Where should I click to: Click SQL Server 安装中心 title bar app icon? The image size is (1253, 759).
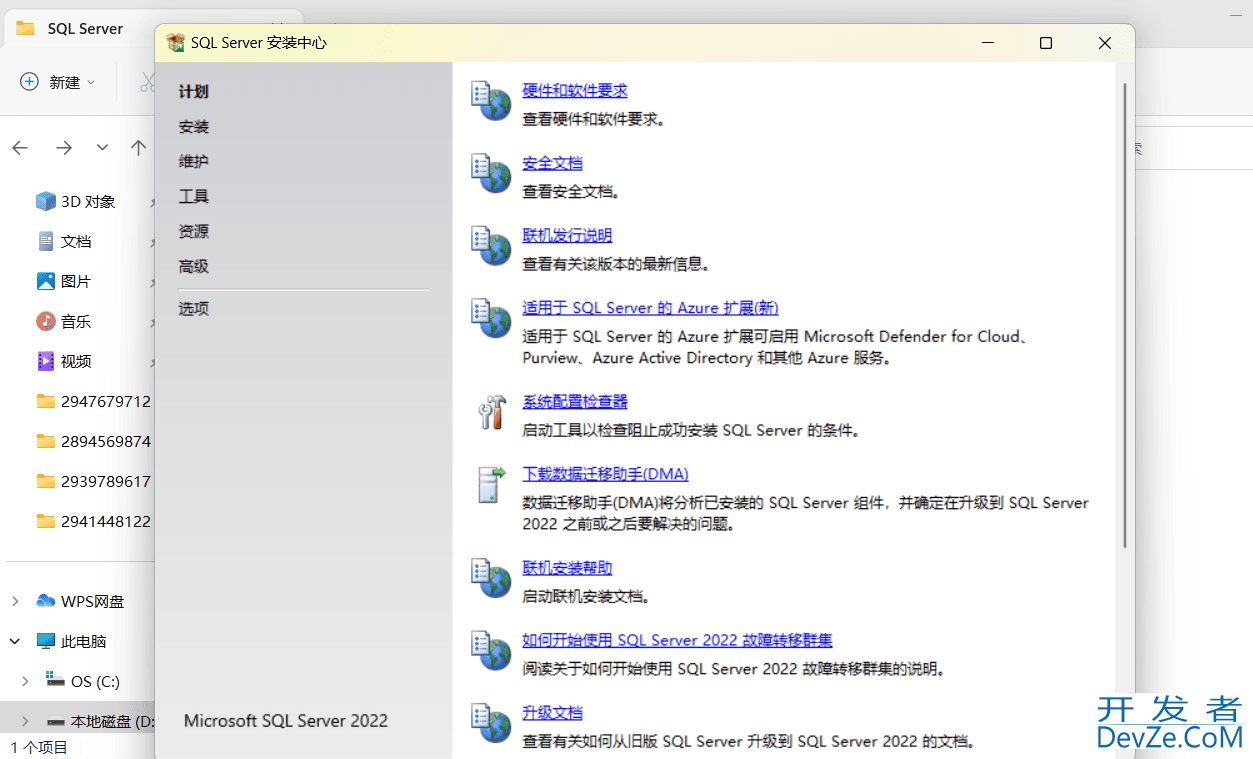point(175,43)
